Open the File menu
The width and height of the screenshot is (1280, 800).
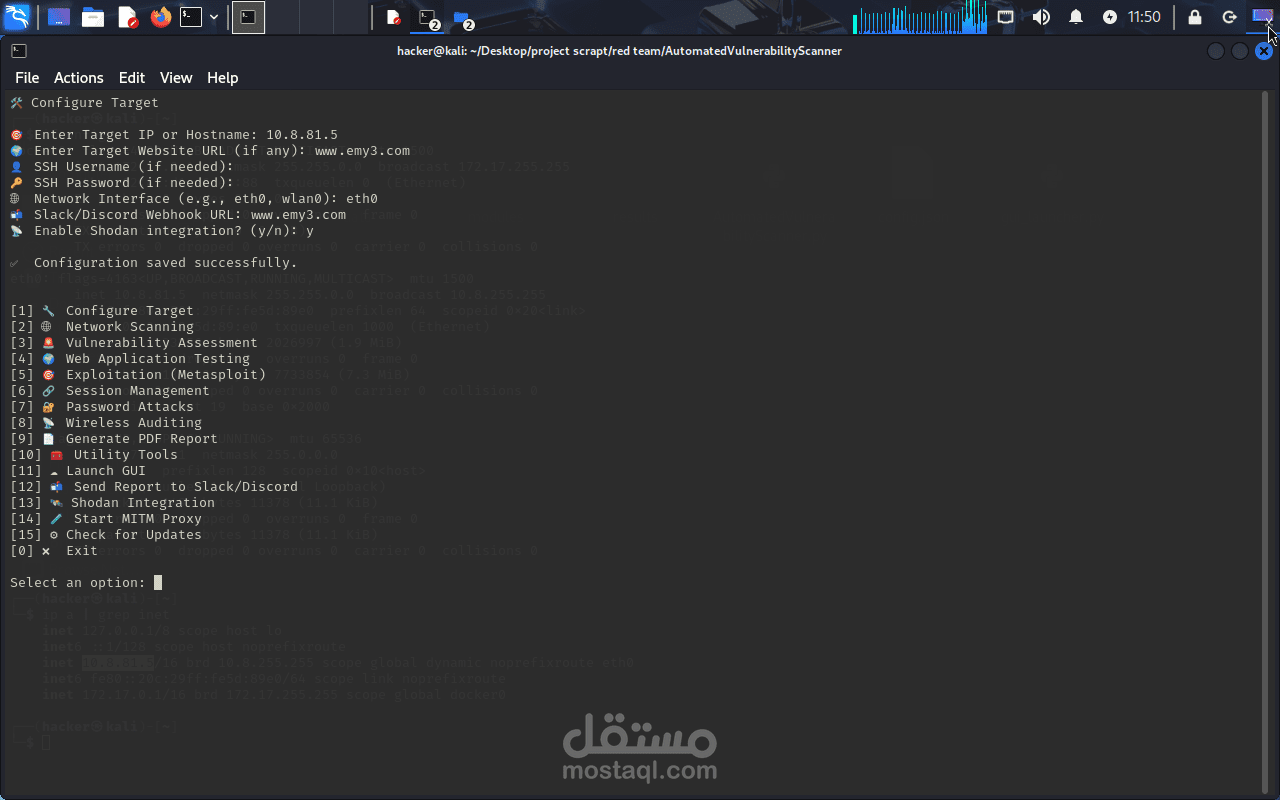[x=27, y=78]
